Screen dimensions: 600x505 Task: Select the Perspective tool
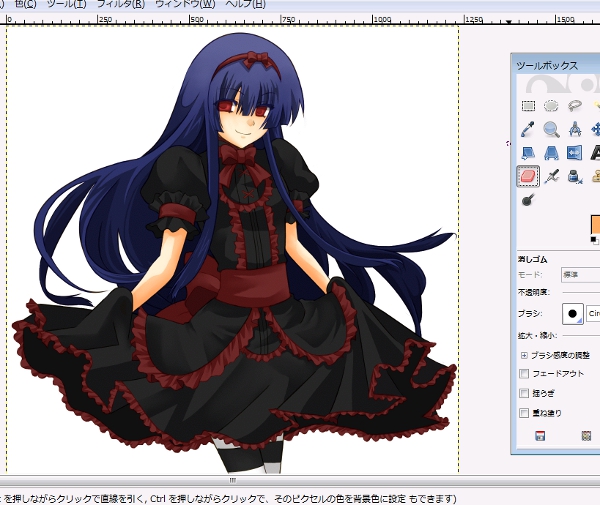pyautogui.click(x=551, y=153)
